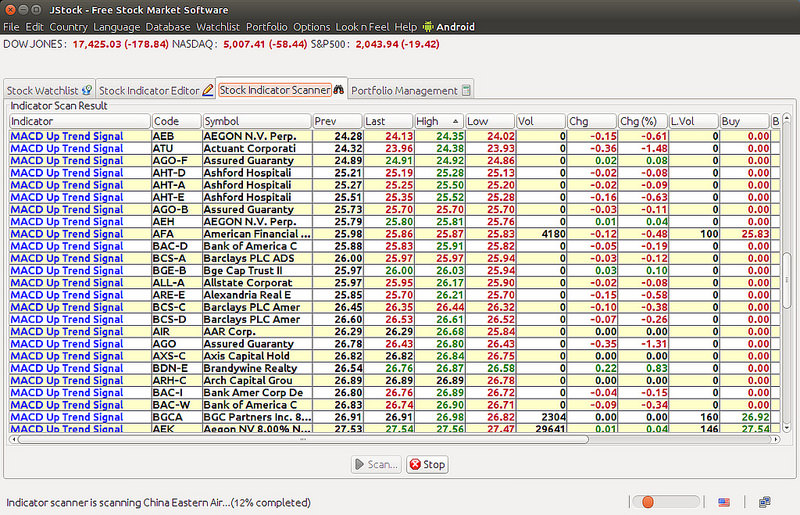
Task: Click the orange scanning progress indicator
Action: point(648,501)
